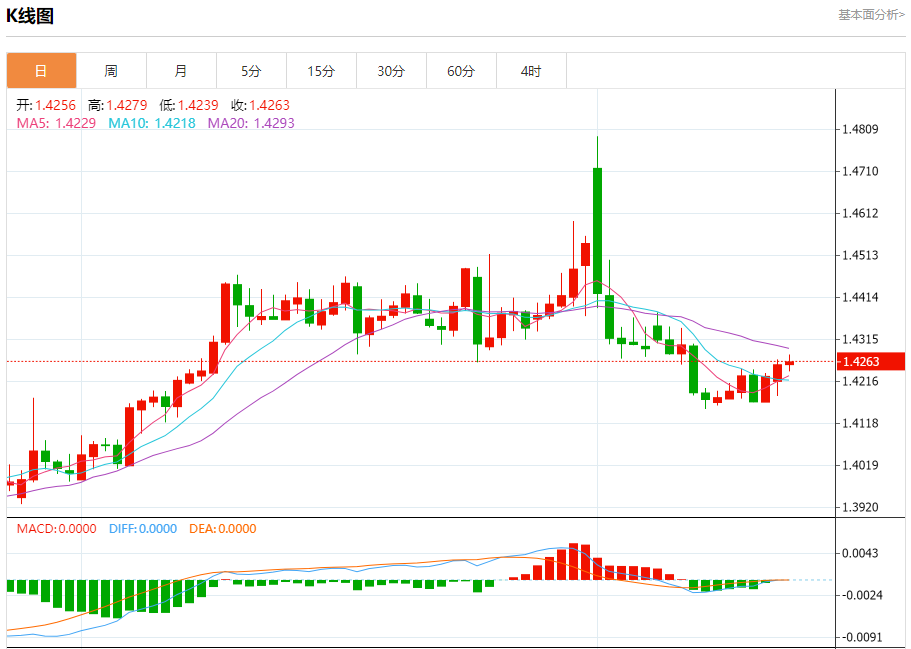911x649 pixels.
Task: Switch to the 月 monthly tab
Action: 181,71
